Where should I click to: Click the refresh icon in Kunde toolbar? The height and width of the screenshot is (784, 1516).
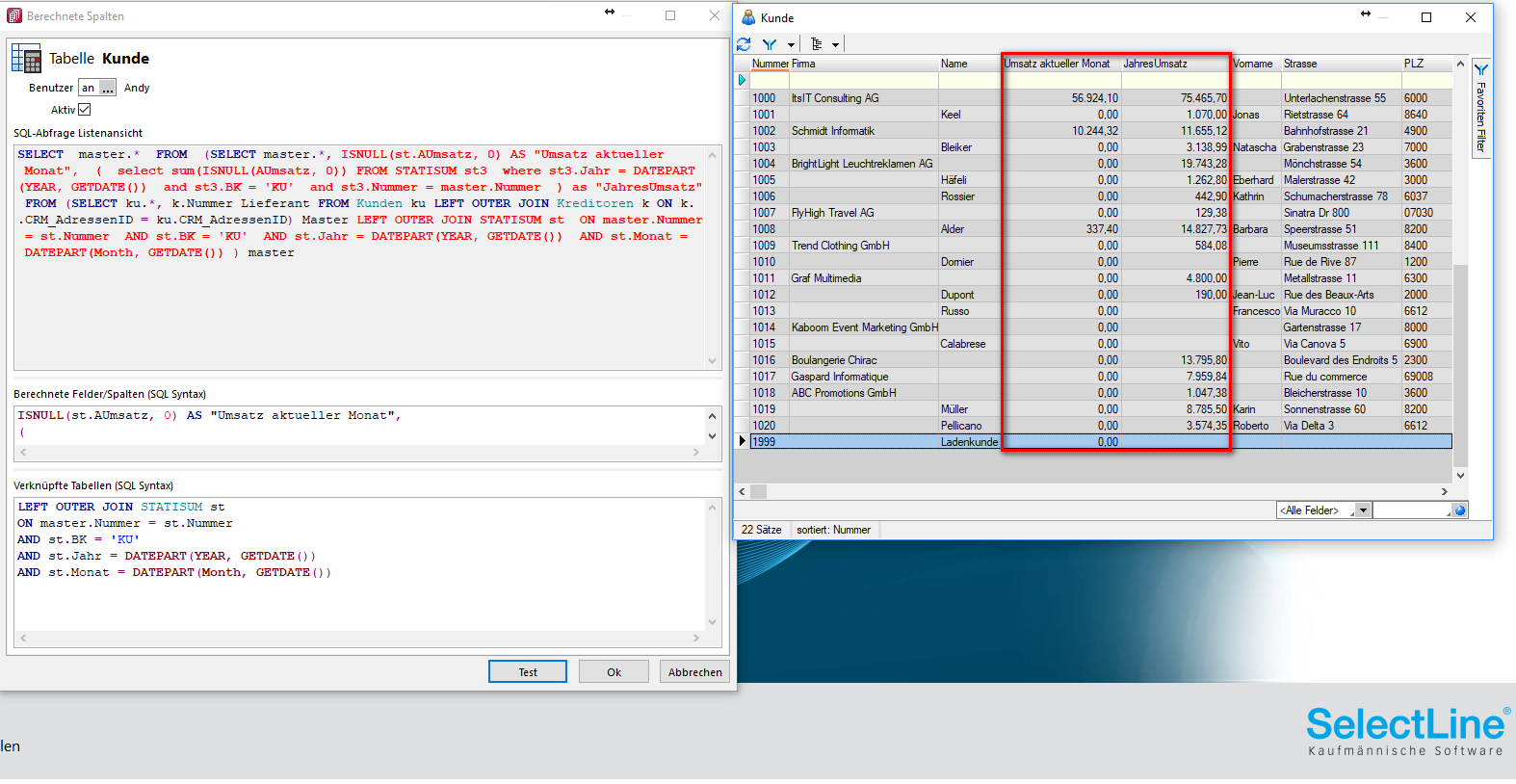(x=744, y=44)
